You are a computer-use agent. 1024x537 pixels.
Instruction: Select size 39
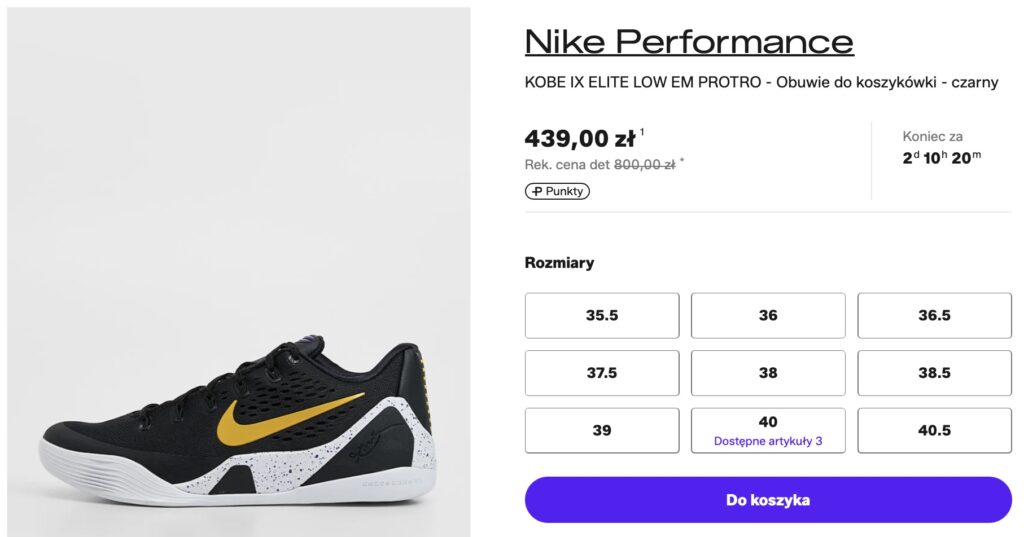[602, 431]
